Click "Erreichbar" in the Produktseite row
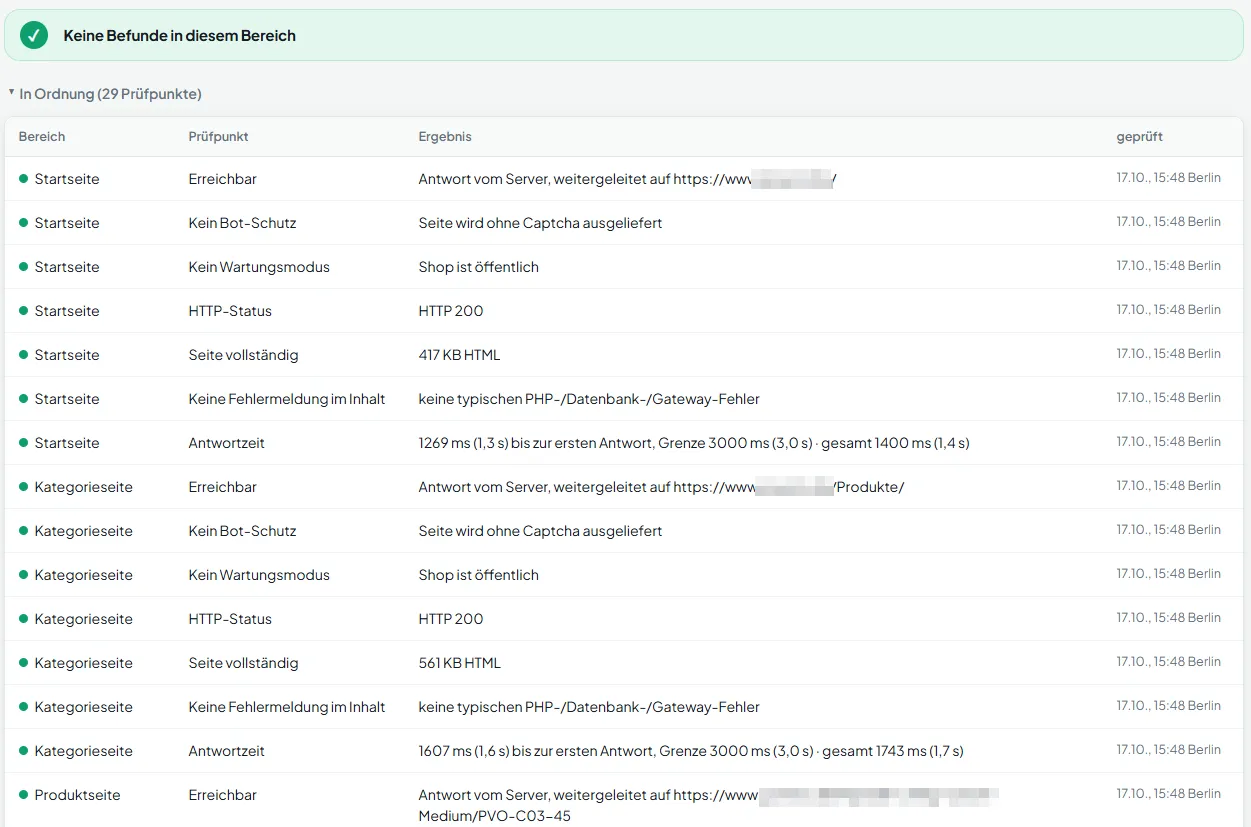 click(x=223, y=795)
